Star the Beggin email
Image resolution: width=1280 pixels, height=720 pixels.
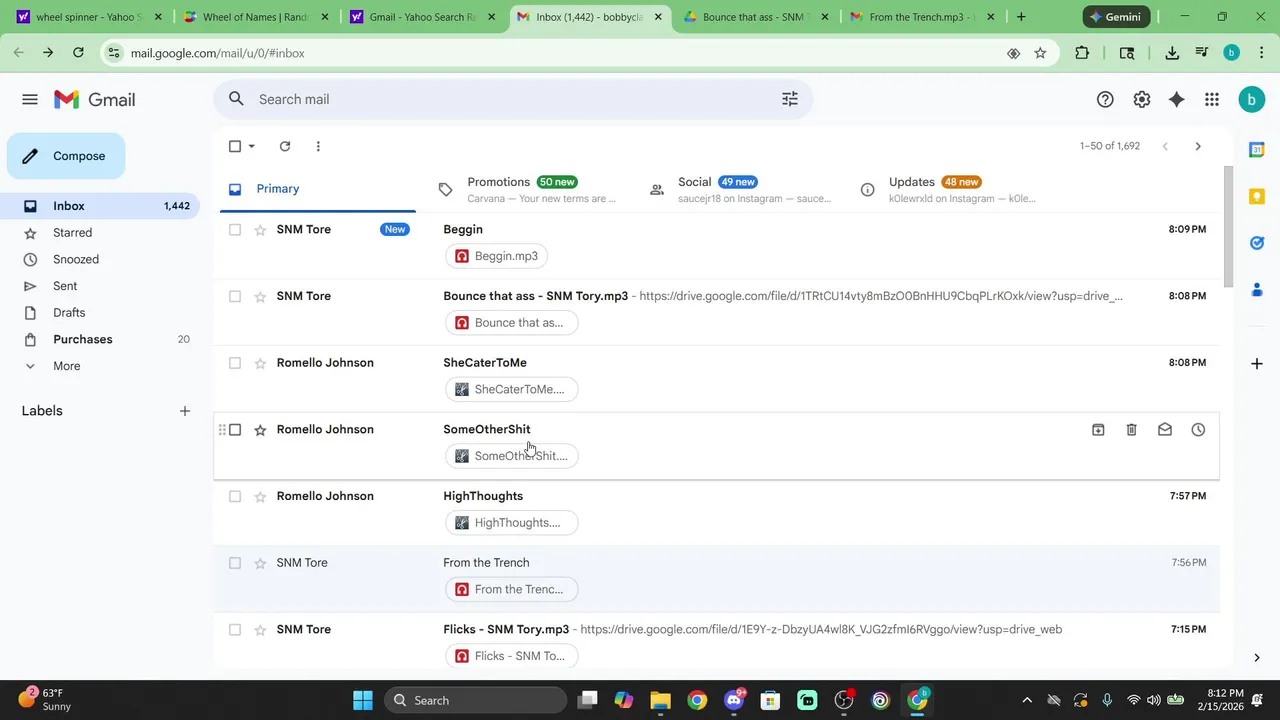tap(260, 229)
